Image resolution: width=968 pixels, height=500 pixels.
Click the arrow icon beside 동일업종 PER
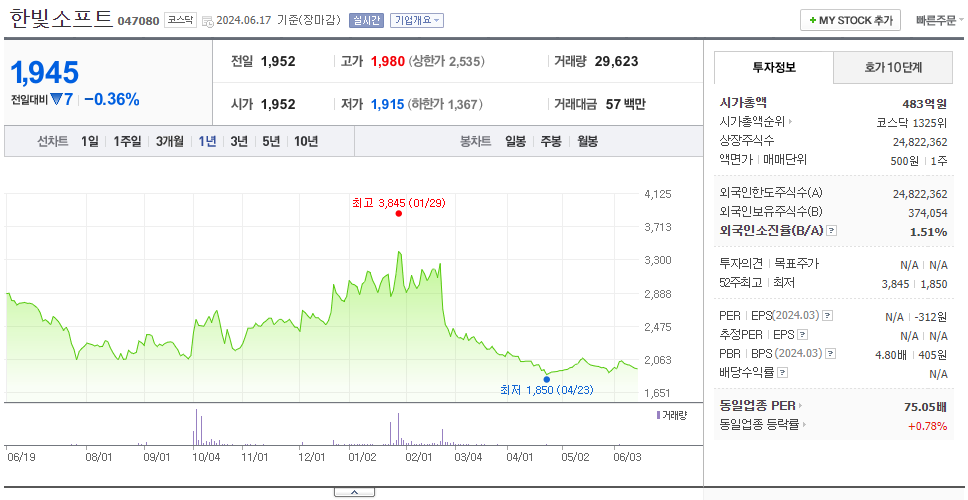pos(801,406)
